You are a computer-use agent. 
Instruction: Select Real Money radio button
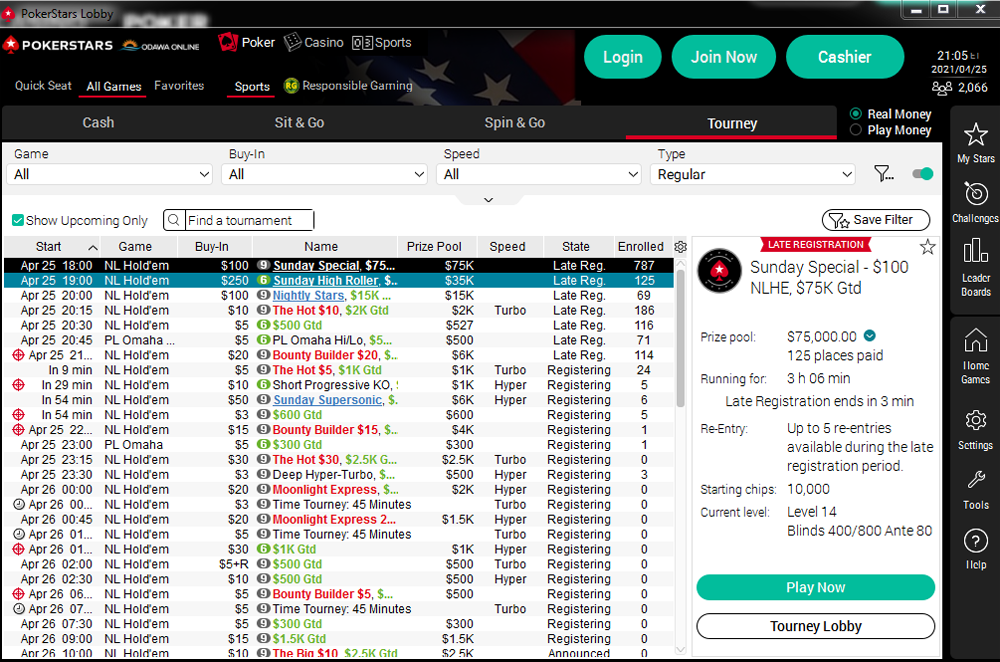pyautogui.click(x=856, y=114)
